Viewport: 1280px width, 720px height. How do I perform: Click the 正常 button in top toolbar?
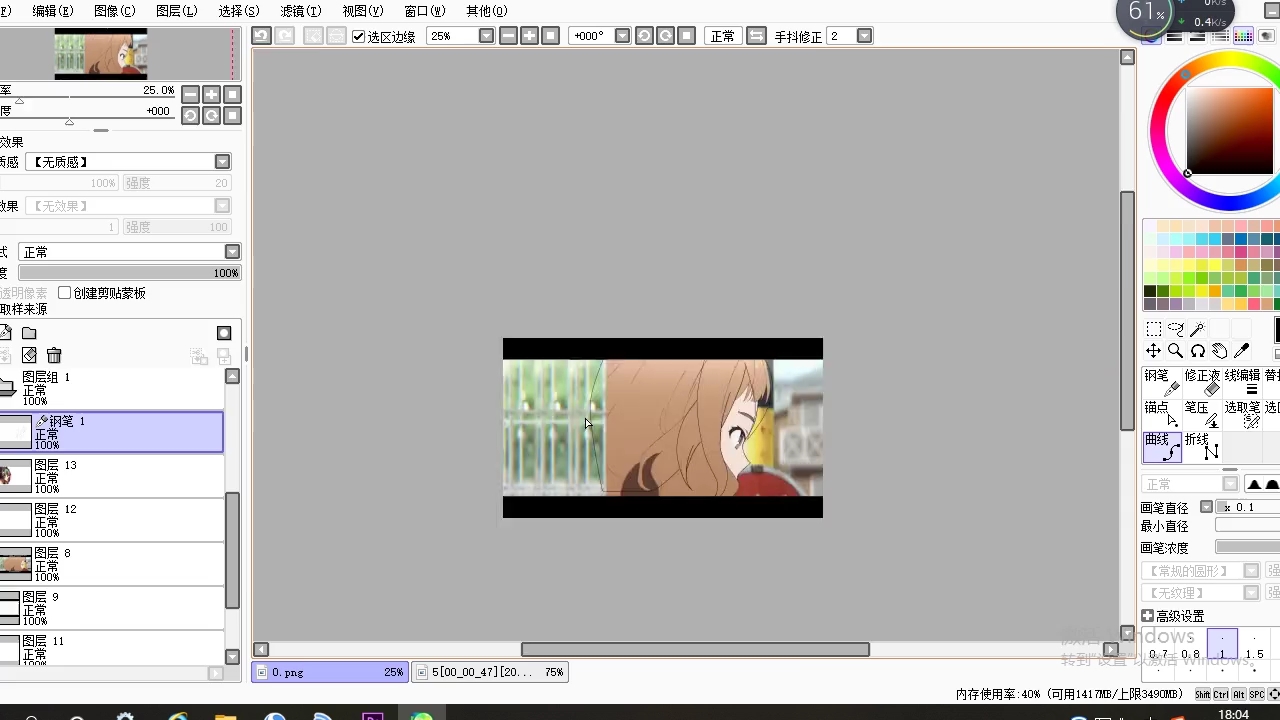click(722, 36)
